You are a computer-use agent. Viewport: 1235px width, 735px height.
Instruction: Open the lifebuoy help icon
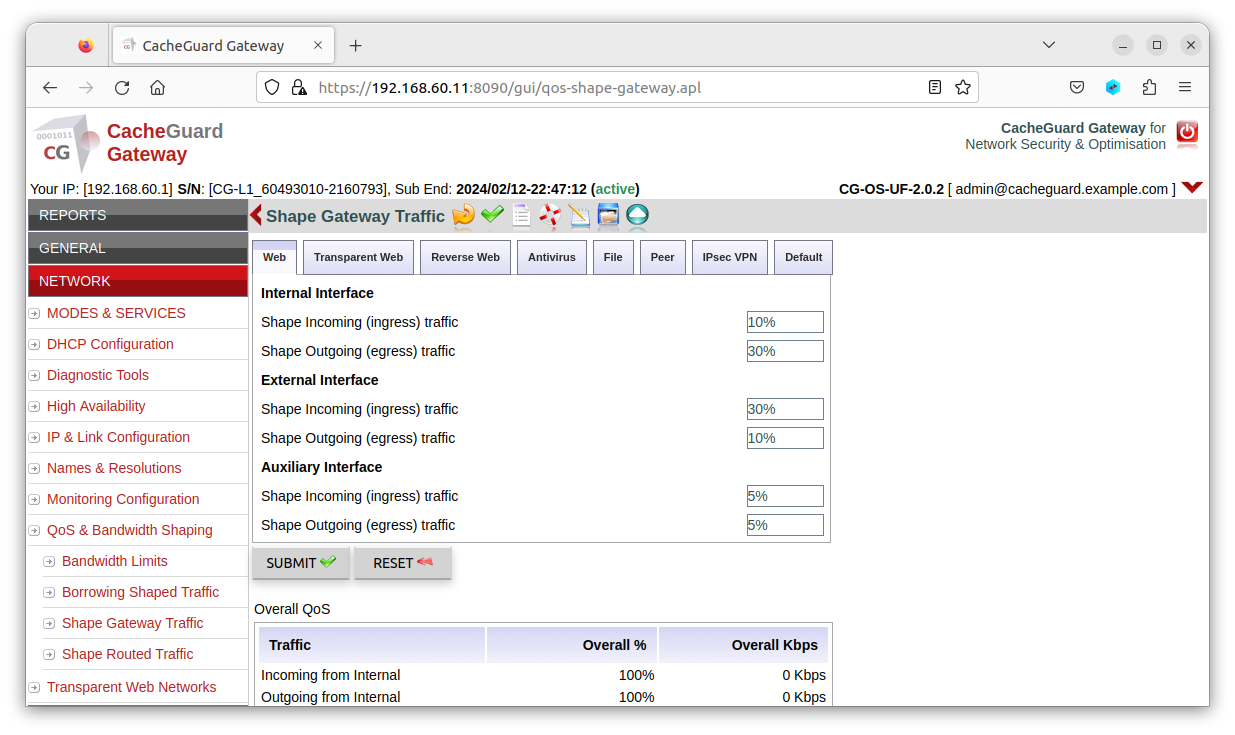pyautogui.click(x=550, y=215)
